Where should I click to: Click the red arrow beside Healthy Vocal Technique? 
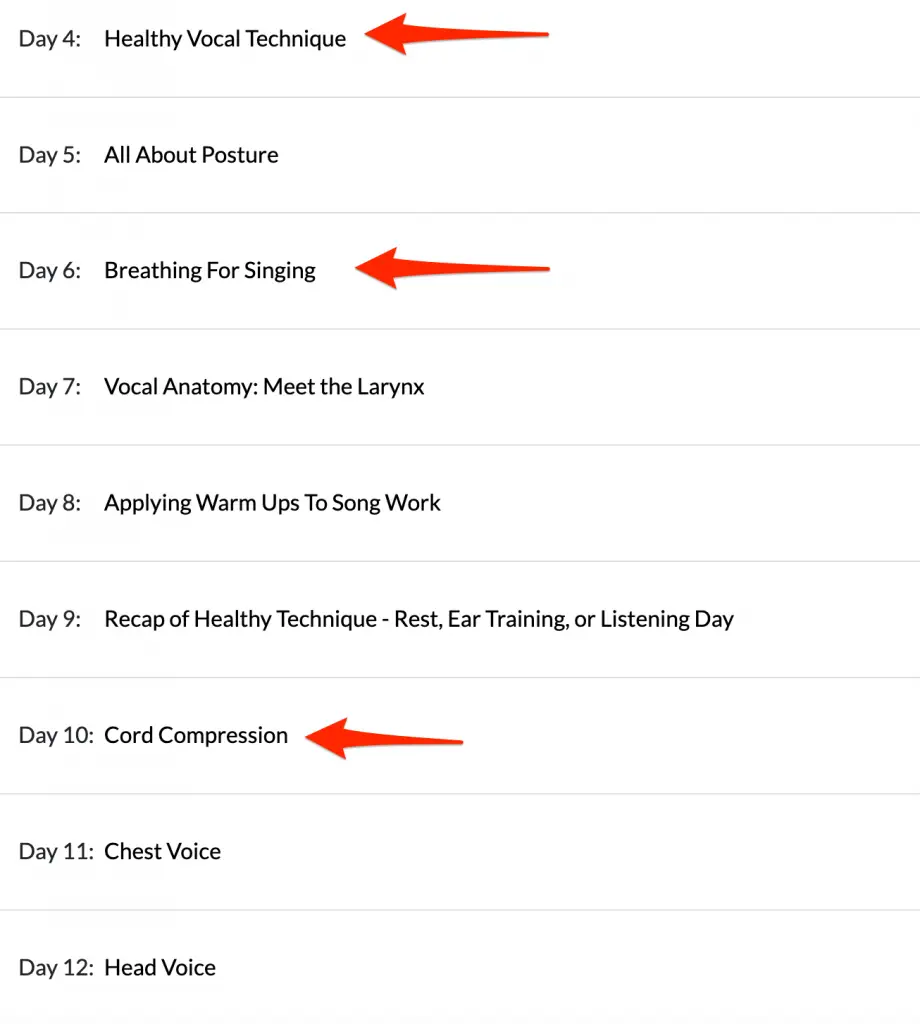[456, 34]
